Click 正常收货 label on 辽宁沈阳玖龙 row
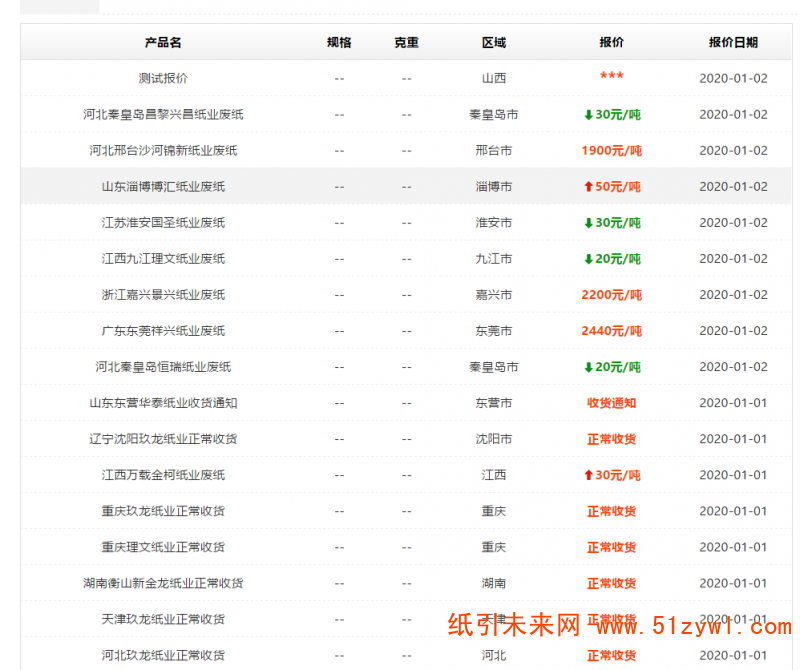 point(612,439)
